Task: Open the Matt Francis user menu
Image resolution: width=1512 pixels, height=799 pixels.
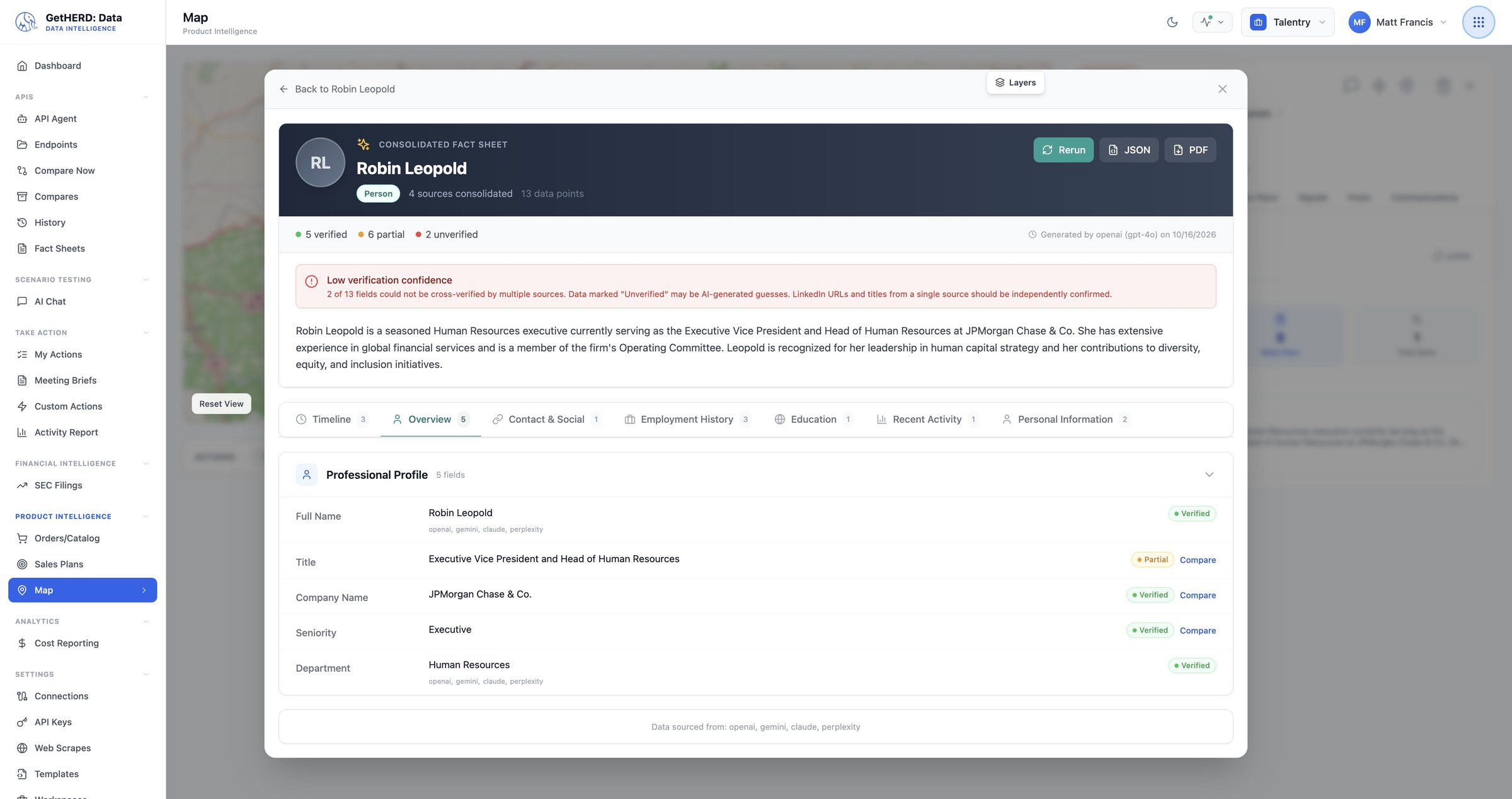Action: pyautogui.click(x=1397, y=22)
